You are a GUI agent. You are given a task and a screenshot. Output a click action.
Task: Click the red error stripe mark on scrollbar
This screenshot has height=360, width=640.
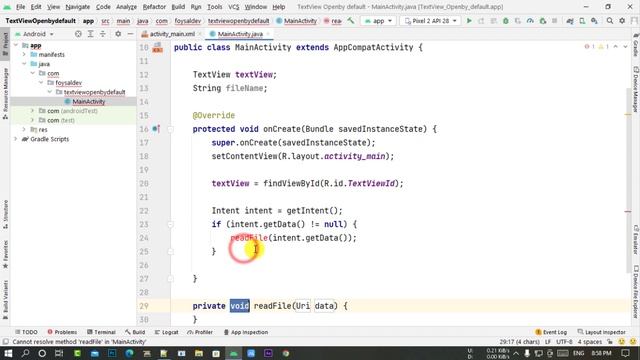tap(628, 211)
